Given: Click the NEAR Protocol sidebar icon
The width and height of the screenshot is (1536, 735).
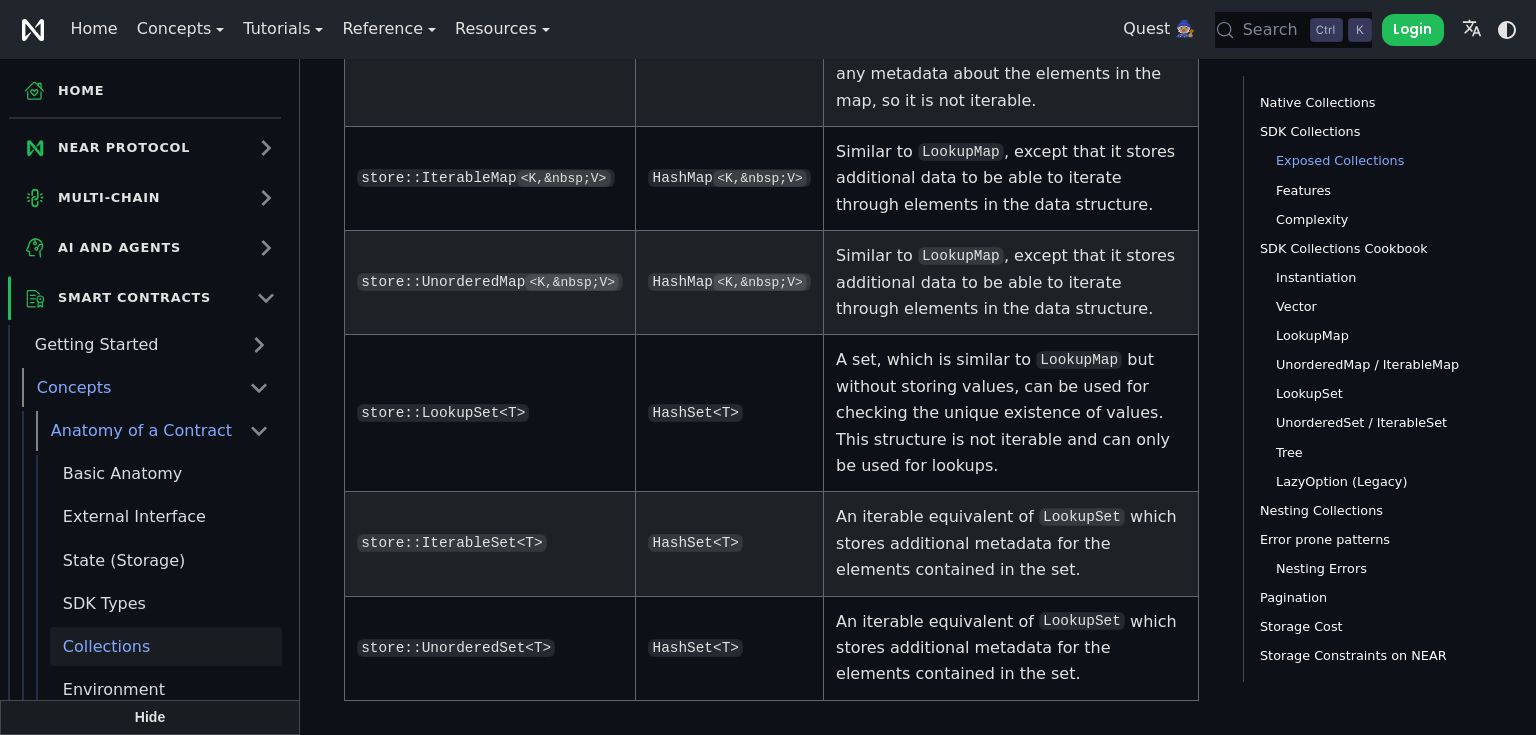Looking at the screenshot, I should (35, 148).
